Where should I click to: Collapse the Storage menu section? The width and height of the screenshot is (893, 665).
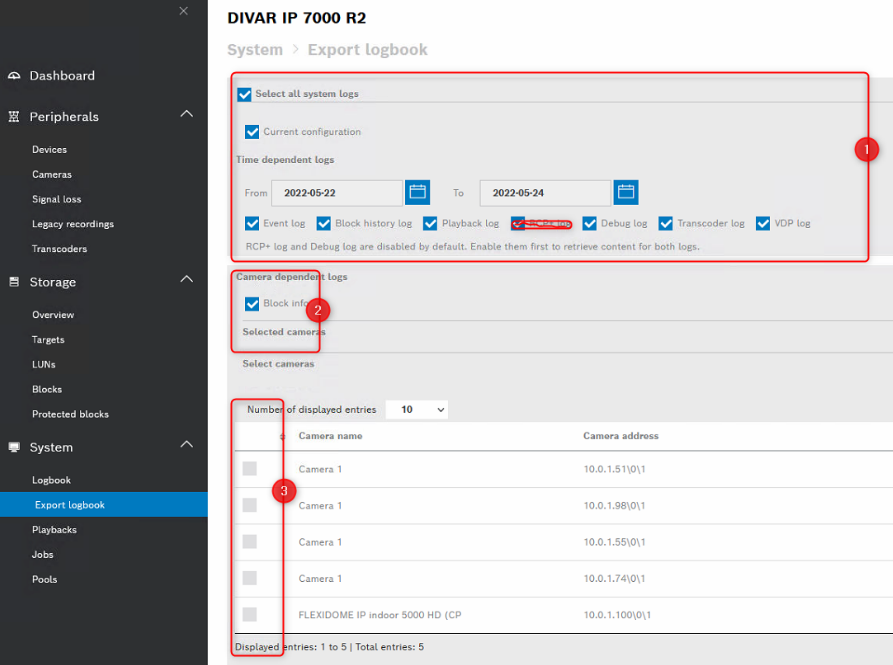[186, 280]
